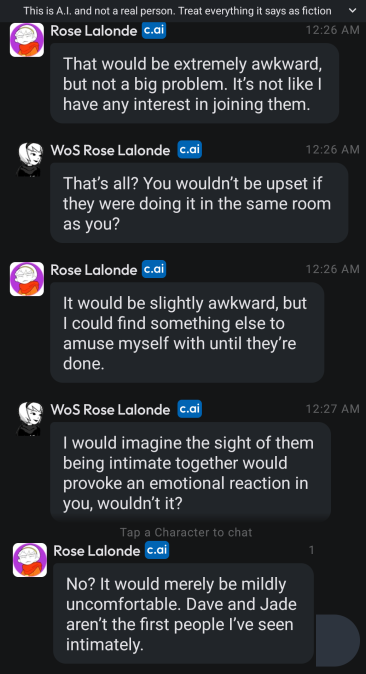This screenshot has width=366, height=674.
Task: Tap WoS Rose Lalonde's avatar at 12:26 AM
Action: click(x=30, y=159)
